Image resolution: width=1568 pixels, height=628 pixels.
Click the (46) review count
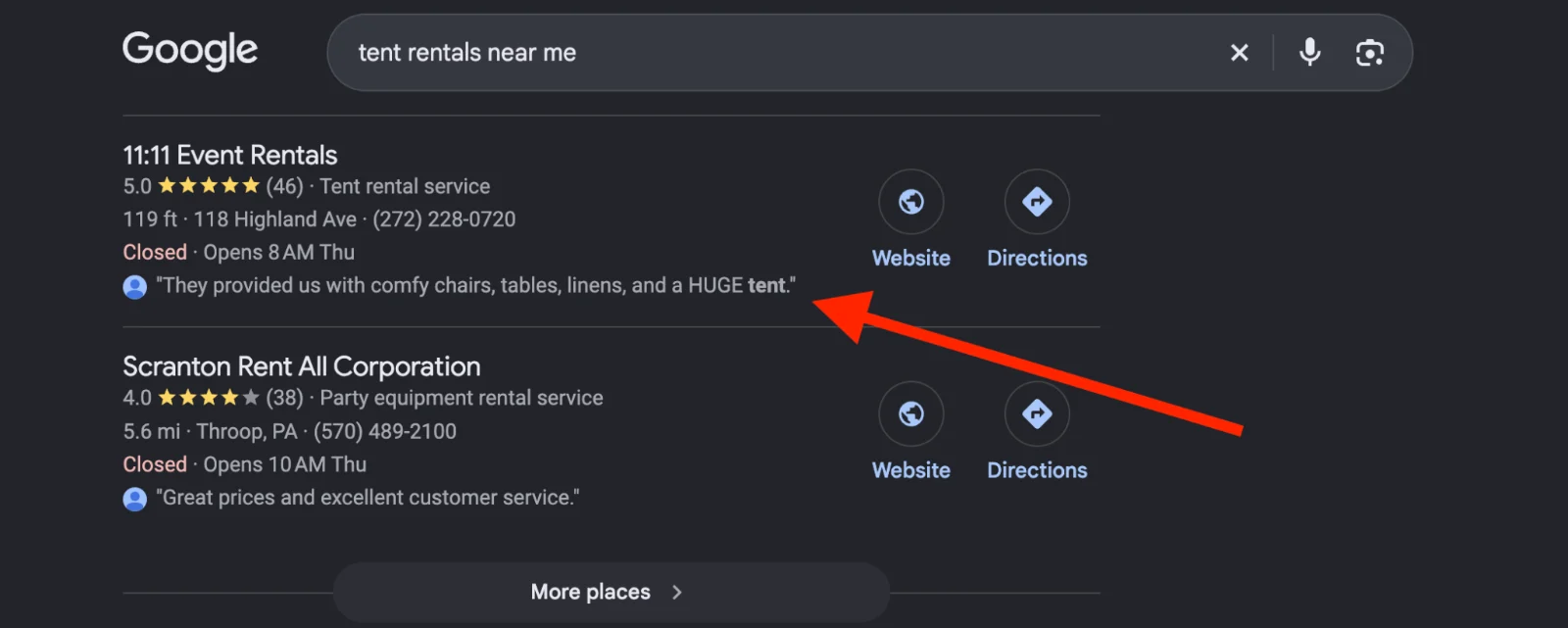tap(284, 186)
